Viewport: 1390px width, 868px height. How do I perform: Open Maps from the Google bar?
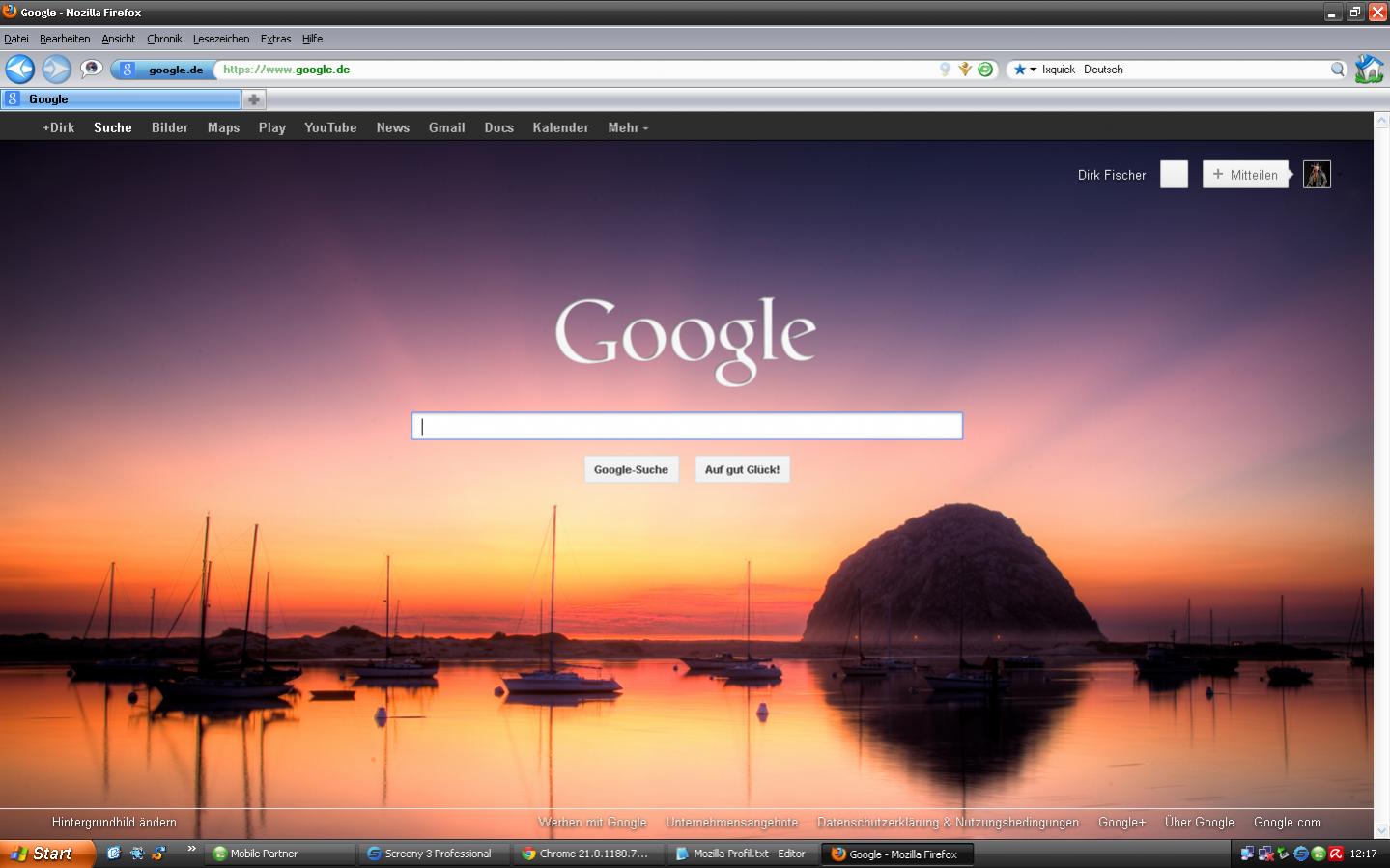[x=223, y=127]
